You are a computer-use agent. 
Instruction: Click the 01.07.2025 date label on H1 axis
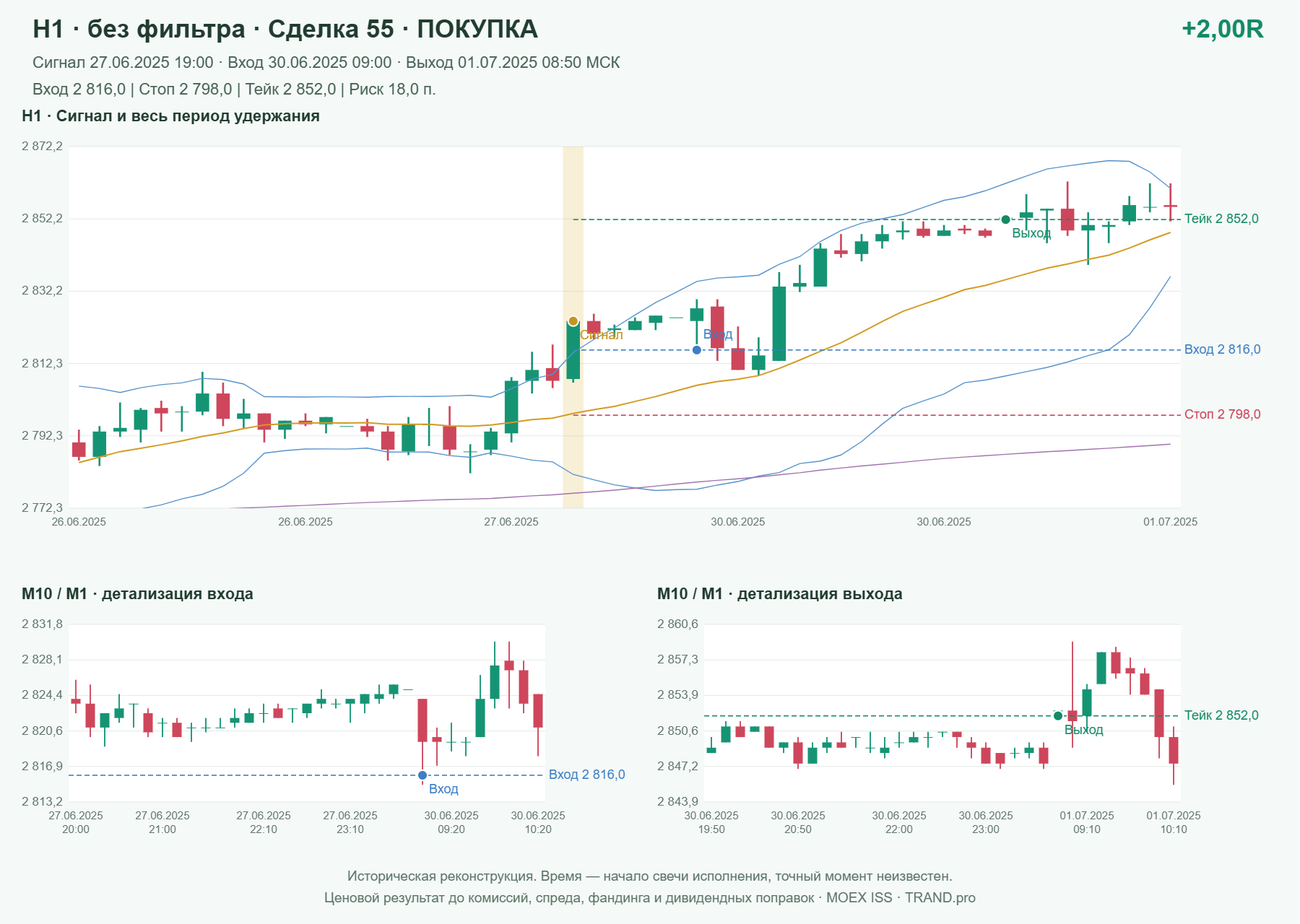1170,522
